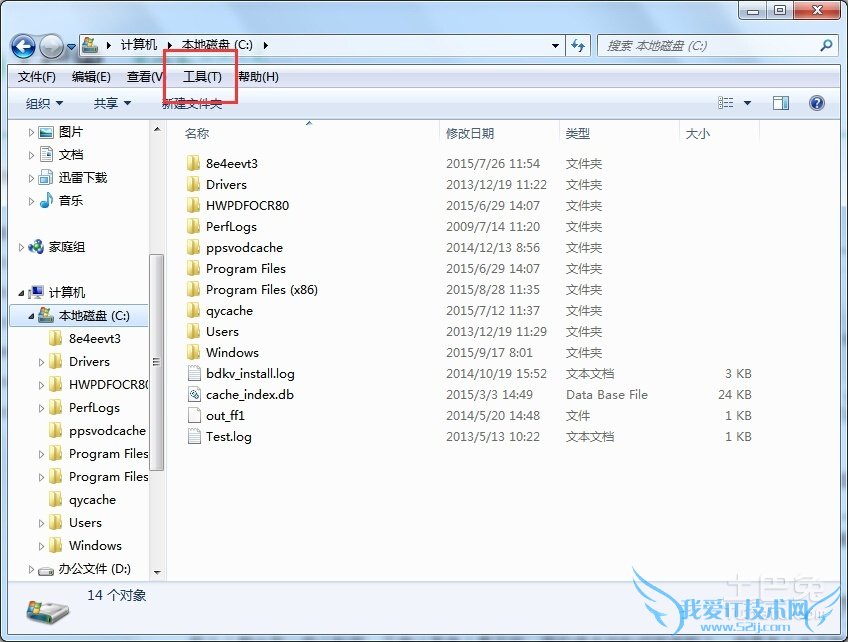Select the HWPDFOCR80 folder icon in the file list
The height and width of the screenshot is (642, 848).
point(193,206)
